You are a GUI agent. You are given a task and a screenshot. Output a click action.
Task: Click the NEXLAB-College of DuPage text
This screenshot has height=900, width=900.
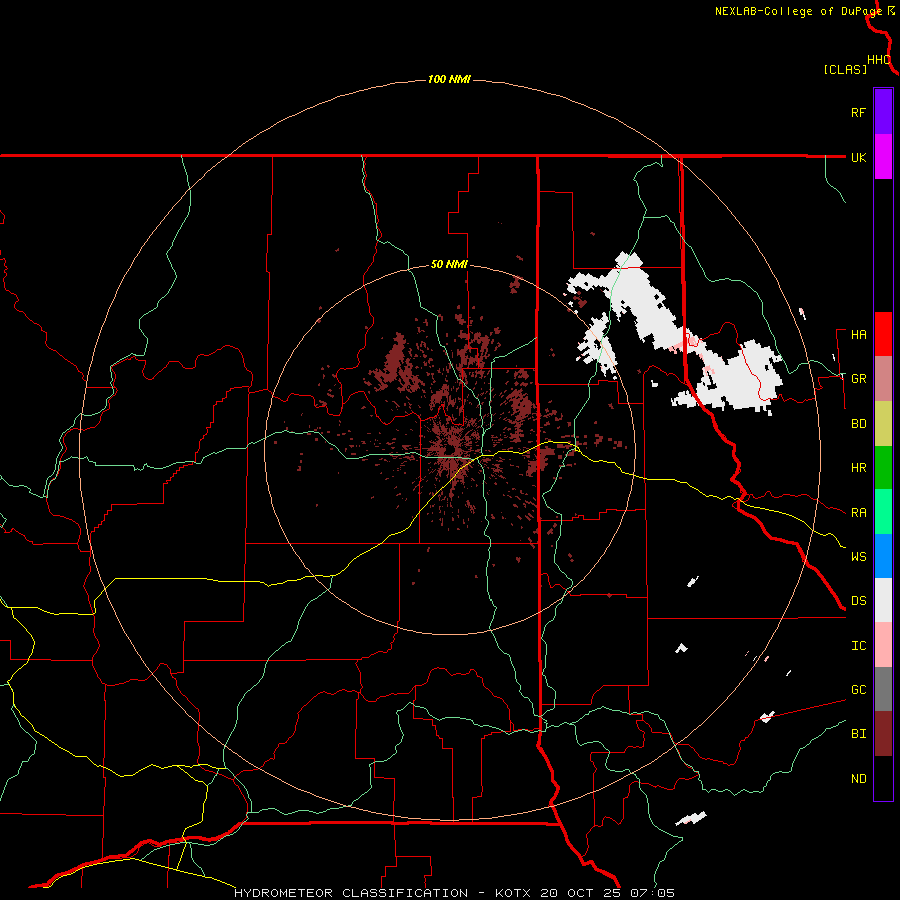pyautogui.click(x=798, y=11)
